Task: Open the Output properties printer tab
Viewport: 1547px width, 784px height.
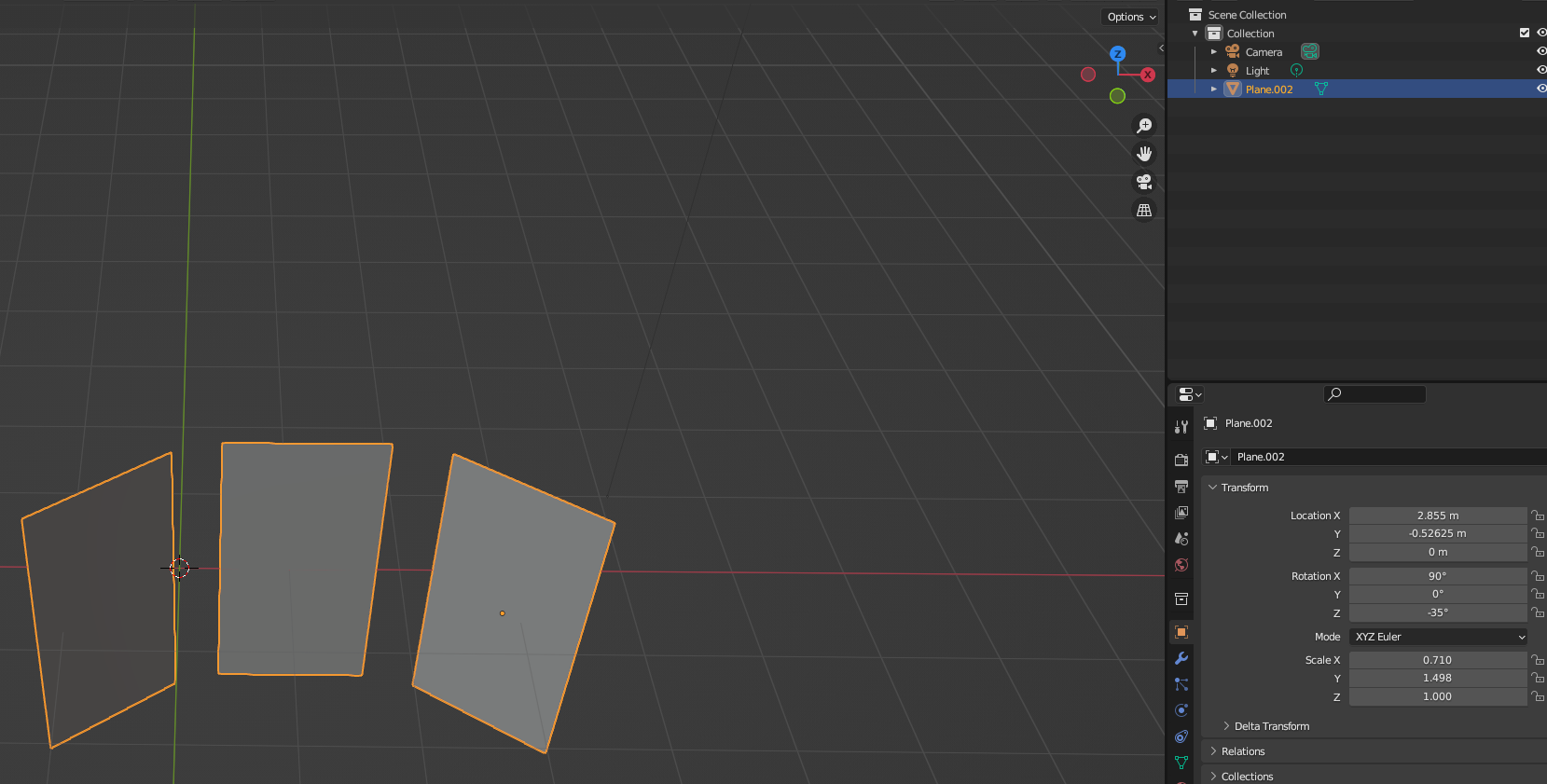Action: [1181, 487]
